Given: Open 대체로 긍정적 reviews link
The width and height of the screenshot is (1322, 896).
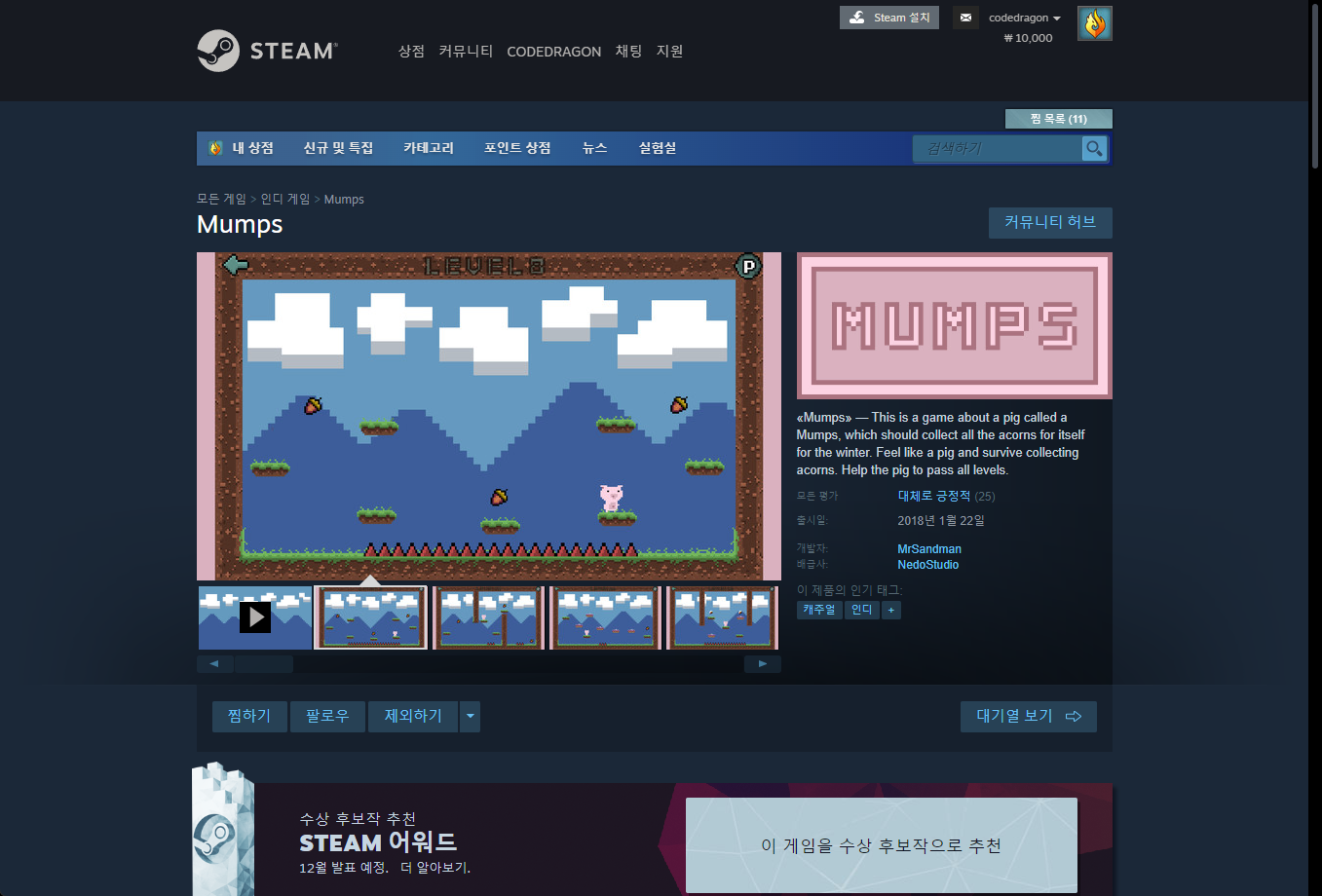Looking at the screenshot, I should coord(933,496).
